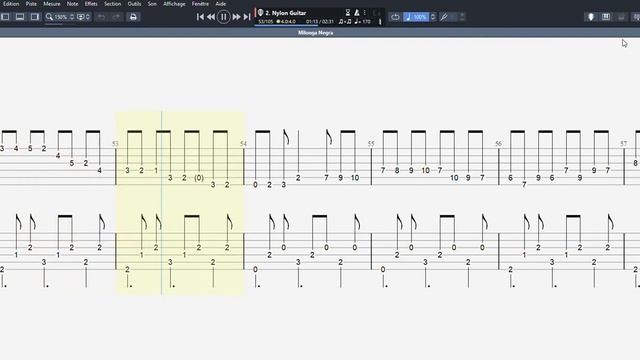Open the LCD options dots menu
The height and width of the screenshot is (360, 640).
364,13
